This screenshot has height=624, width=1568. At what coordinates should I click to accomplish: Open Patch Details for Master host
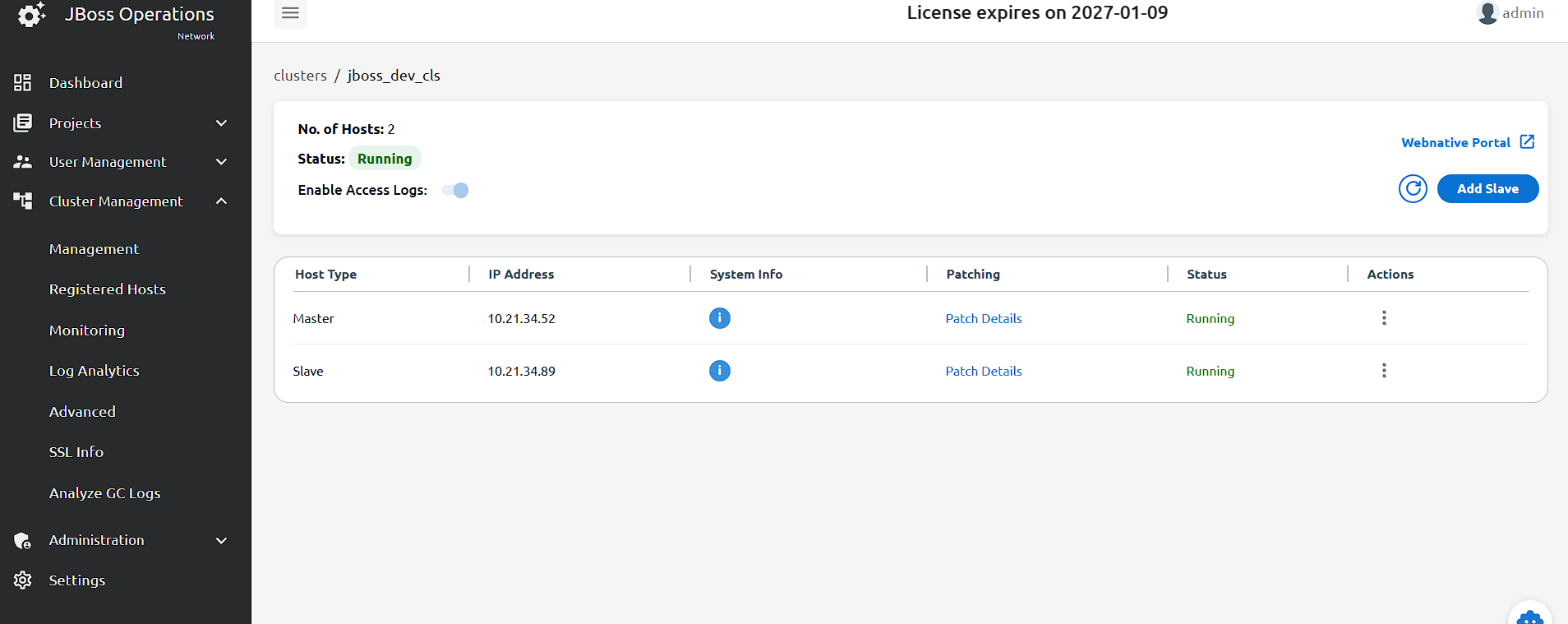pyautogui.click(x=983, y=318)
